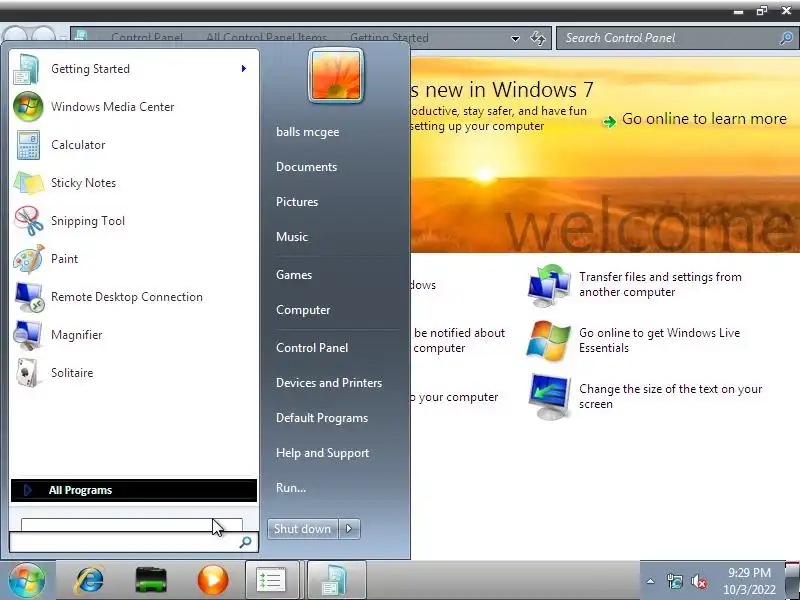Open Paint from the Start menu
This screenshot has width=800, height=600.
(x=134, y=259)
